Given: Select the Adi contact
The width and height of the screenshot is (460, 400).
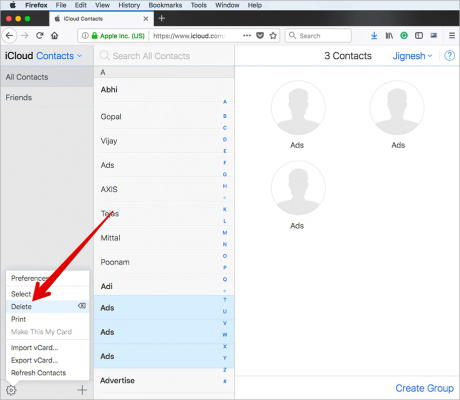Looking at the screenshot, I should tap(164, 286).
